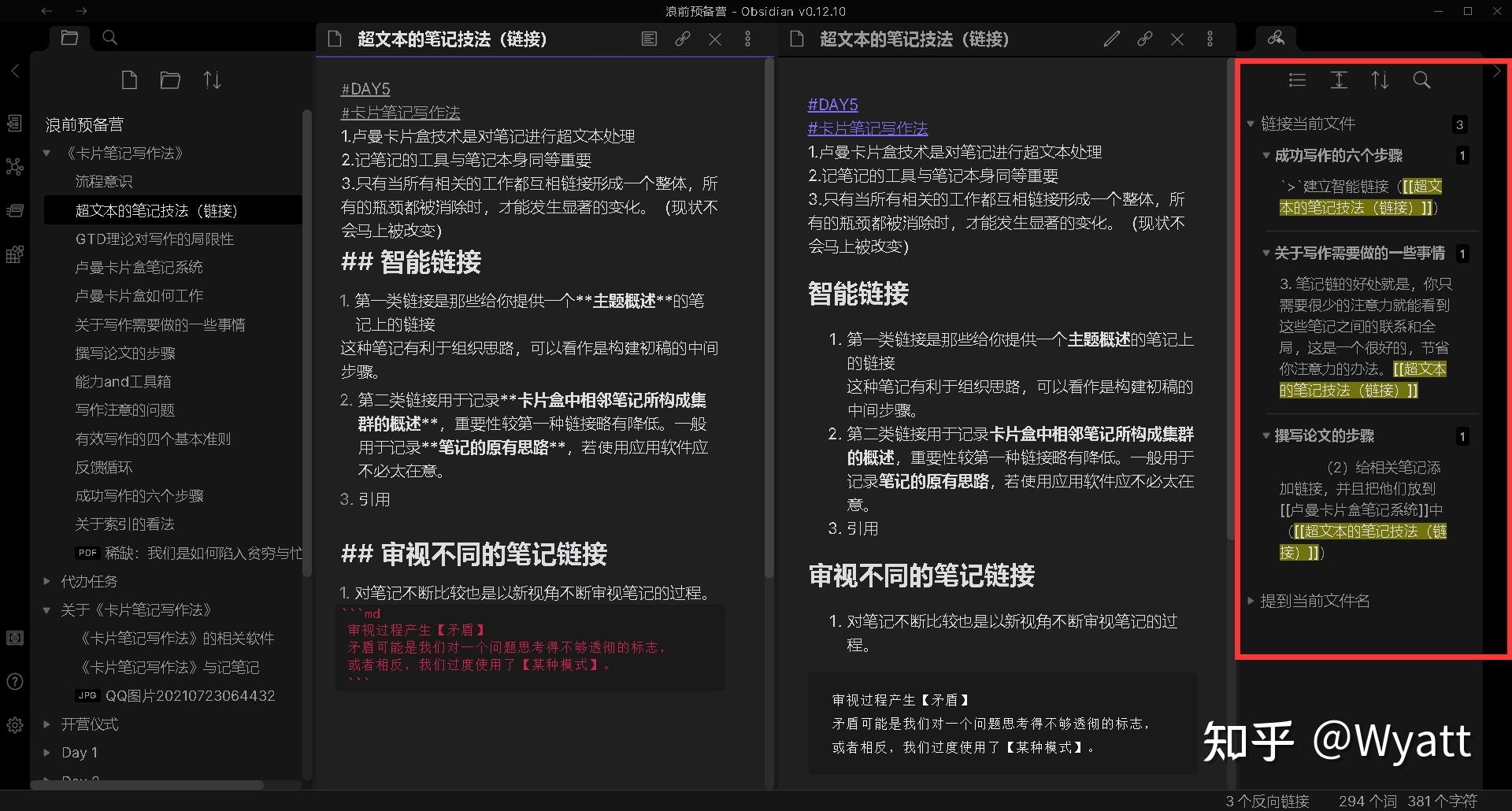Screen dimensions: 1512x811
Task: Toggle collapse results in backlinks panel
Action: 1297,80
